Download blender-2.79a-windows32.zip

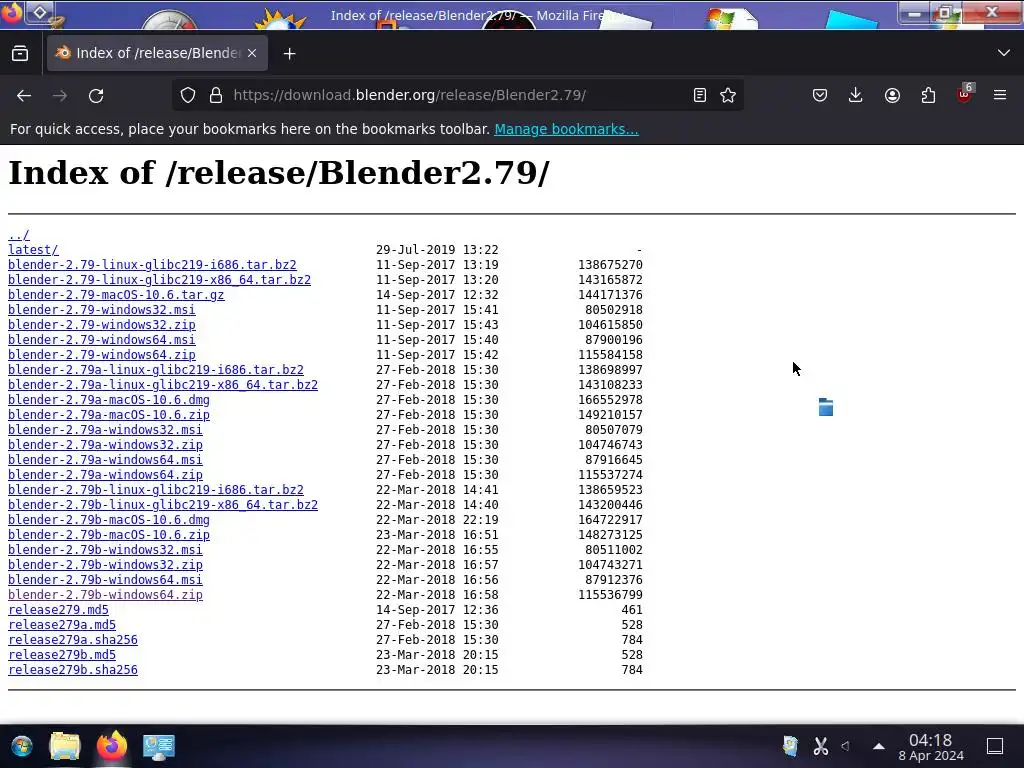[105, 445]
